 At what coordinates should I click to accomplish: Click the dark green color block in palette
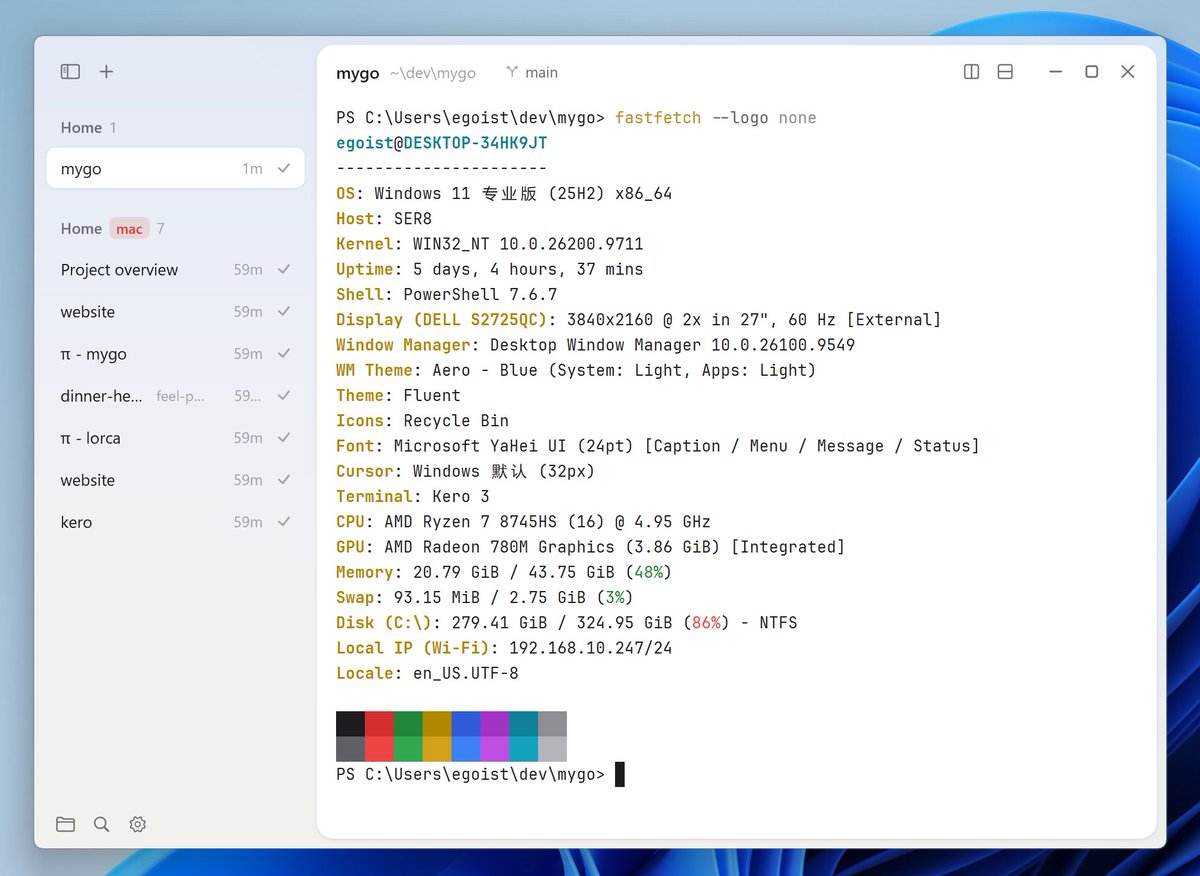point(408,724)
